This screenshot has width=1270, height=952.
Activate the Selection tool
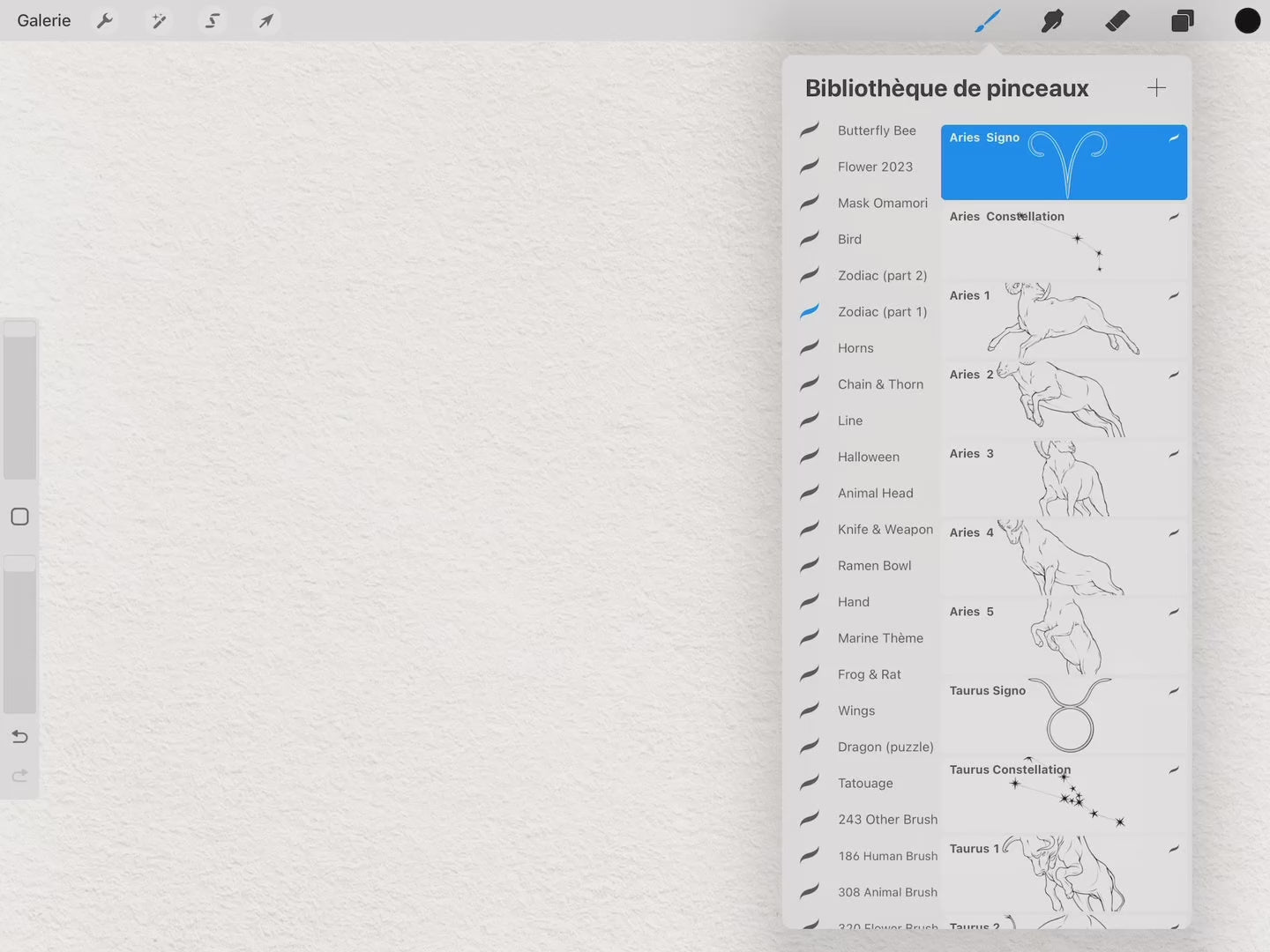213,20
